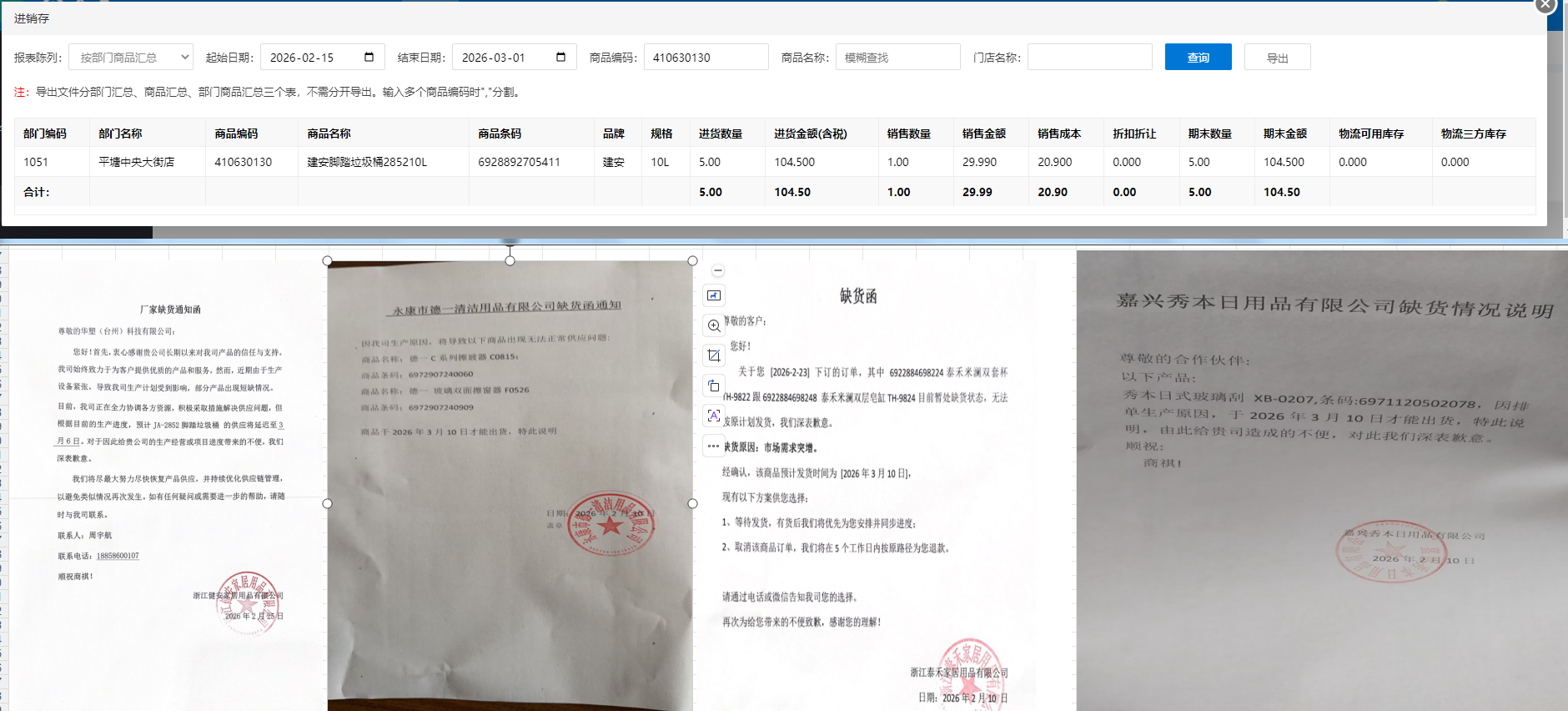Click the 商品编码 field containing 410630130
Viewport: 1568px width, 711px height.
coord(706,58)
